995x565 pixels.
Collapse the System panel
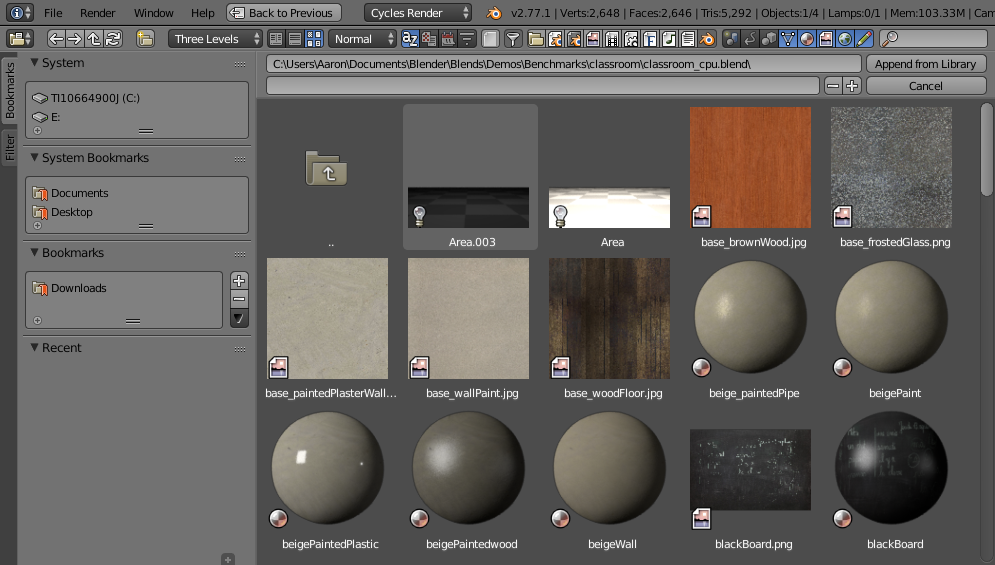pyautogui.click(x=35, y=62)
